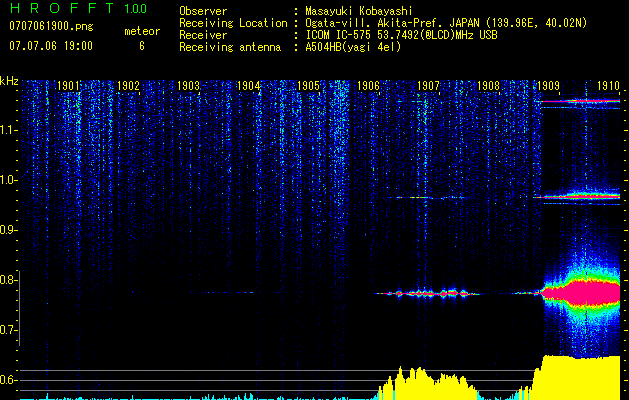Click the kHz axis unit label
Screen dimensions: 629x400
(x=9, y=82)
